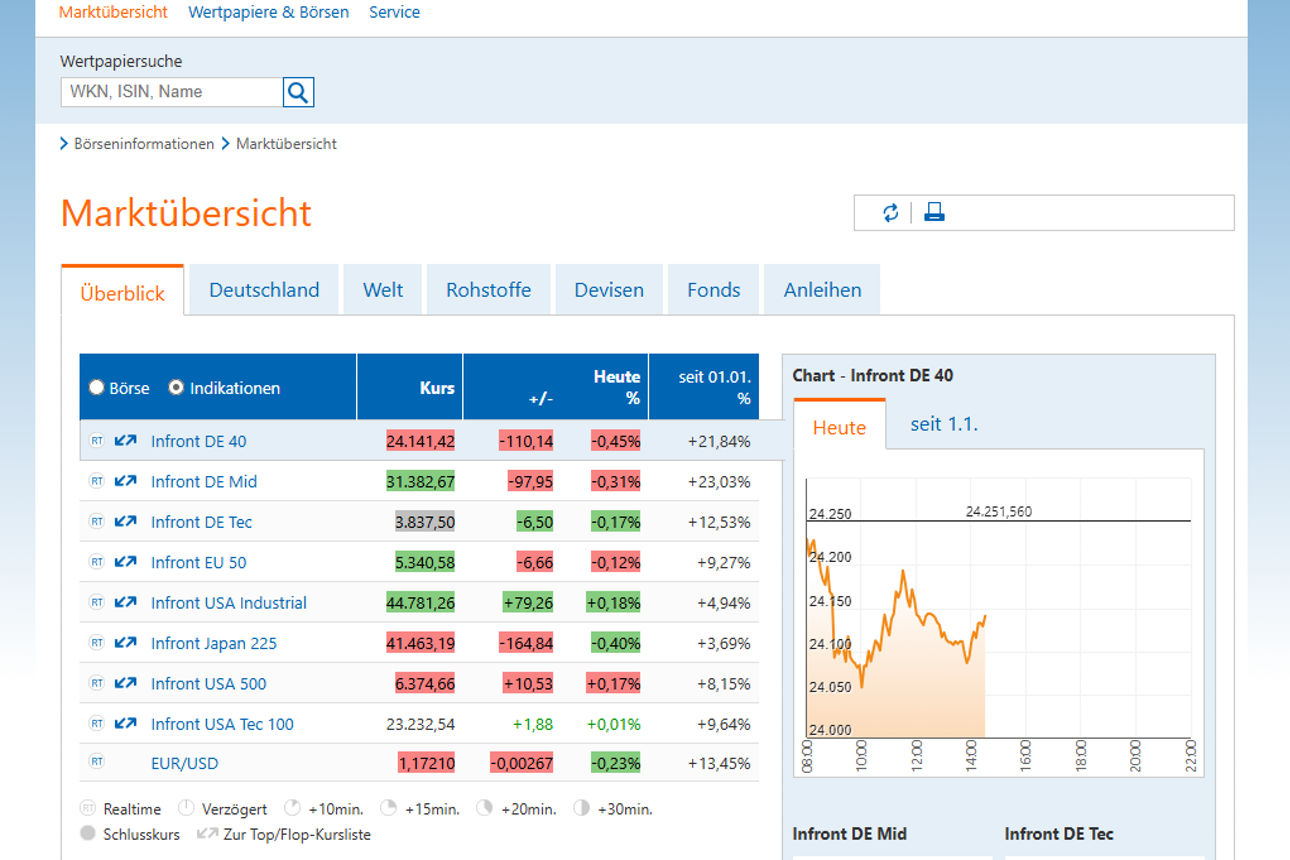The width and height of the screenshot is (1290, 860).
Task: Switch to the Anleihen tab
Action: [822, 290]
